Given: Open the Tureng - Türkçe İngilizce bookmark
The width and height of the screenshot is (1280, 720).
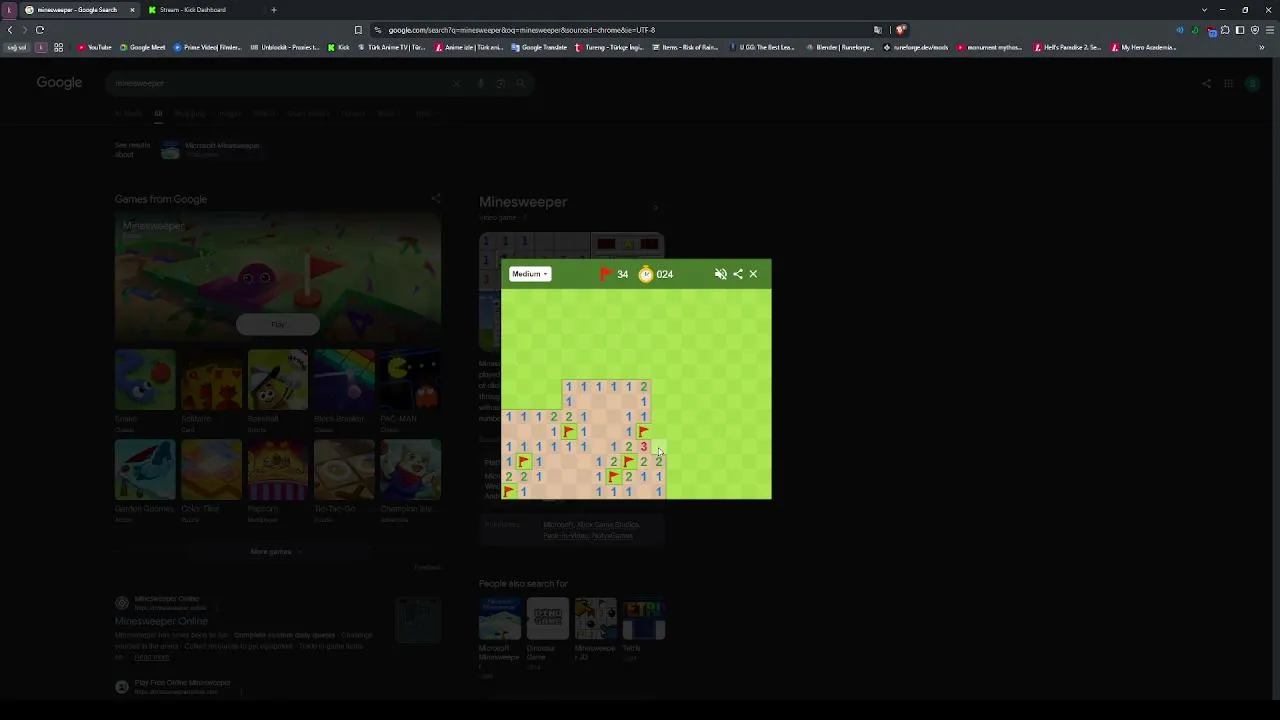Looking at the screenshot, I should pos(610,47).
